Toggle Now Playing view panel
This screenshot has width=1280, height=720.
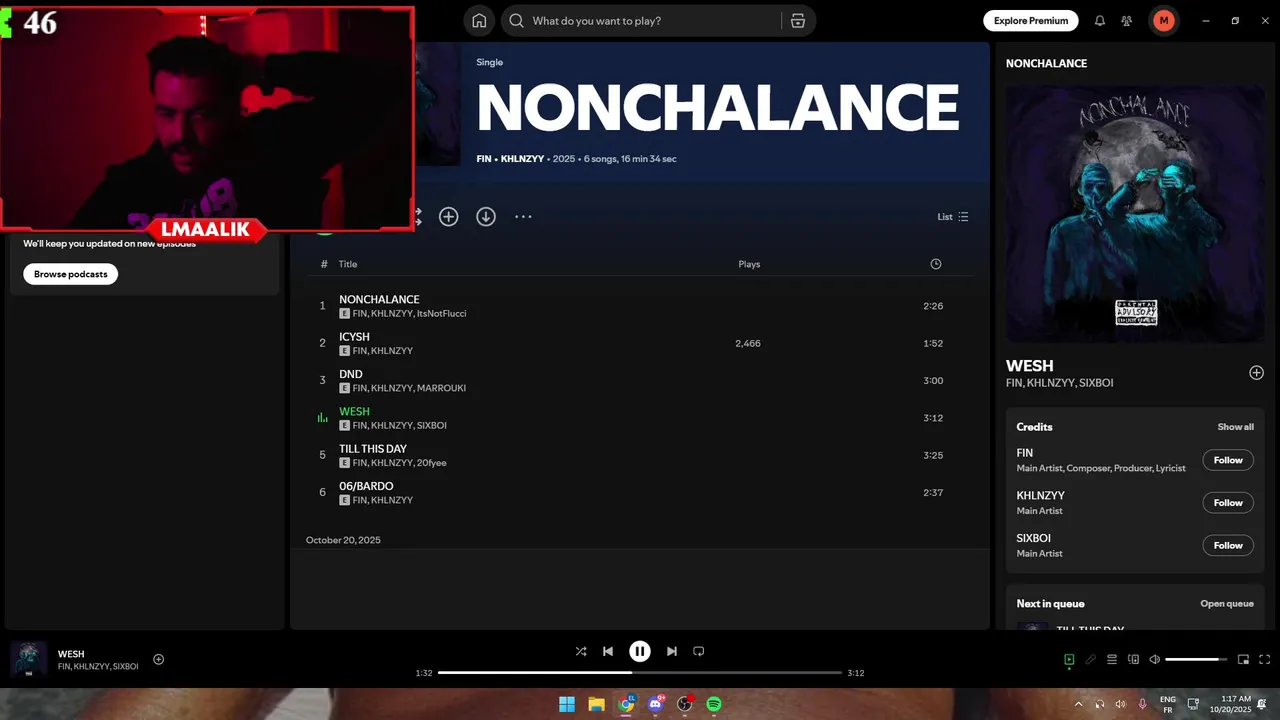click(x=1069, y=659)
